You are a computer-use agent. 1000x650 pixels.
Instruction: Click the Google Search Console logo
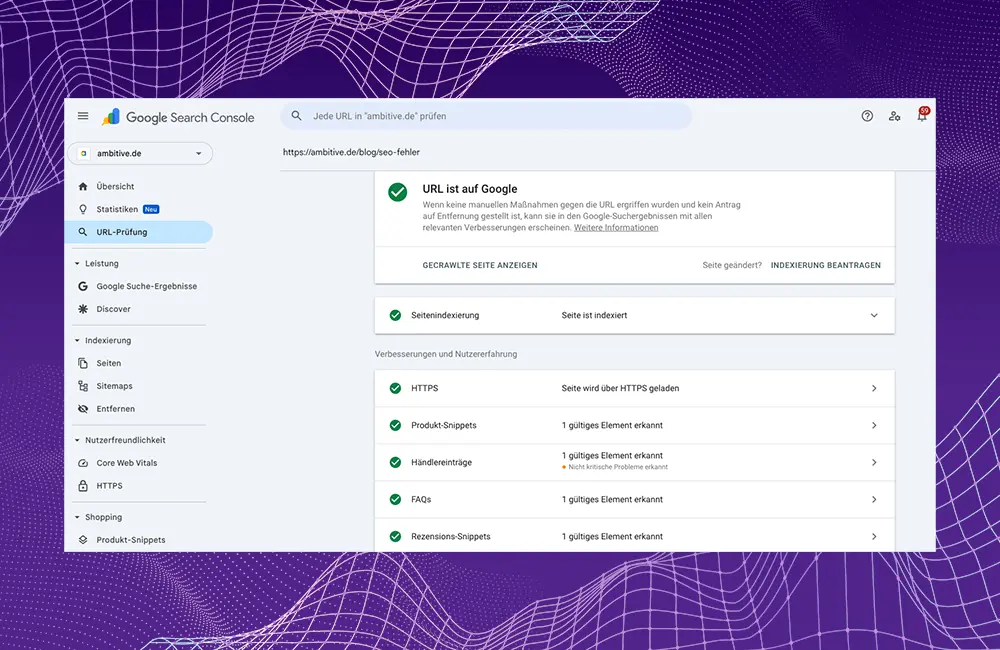178,117
